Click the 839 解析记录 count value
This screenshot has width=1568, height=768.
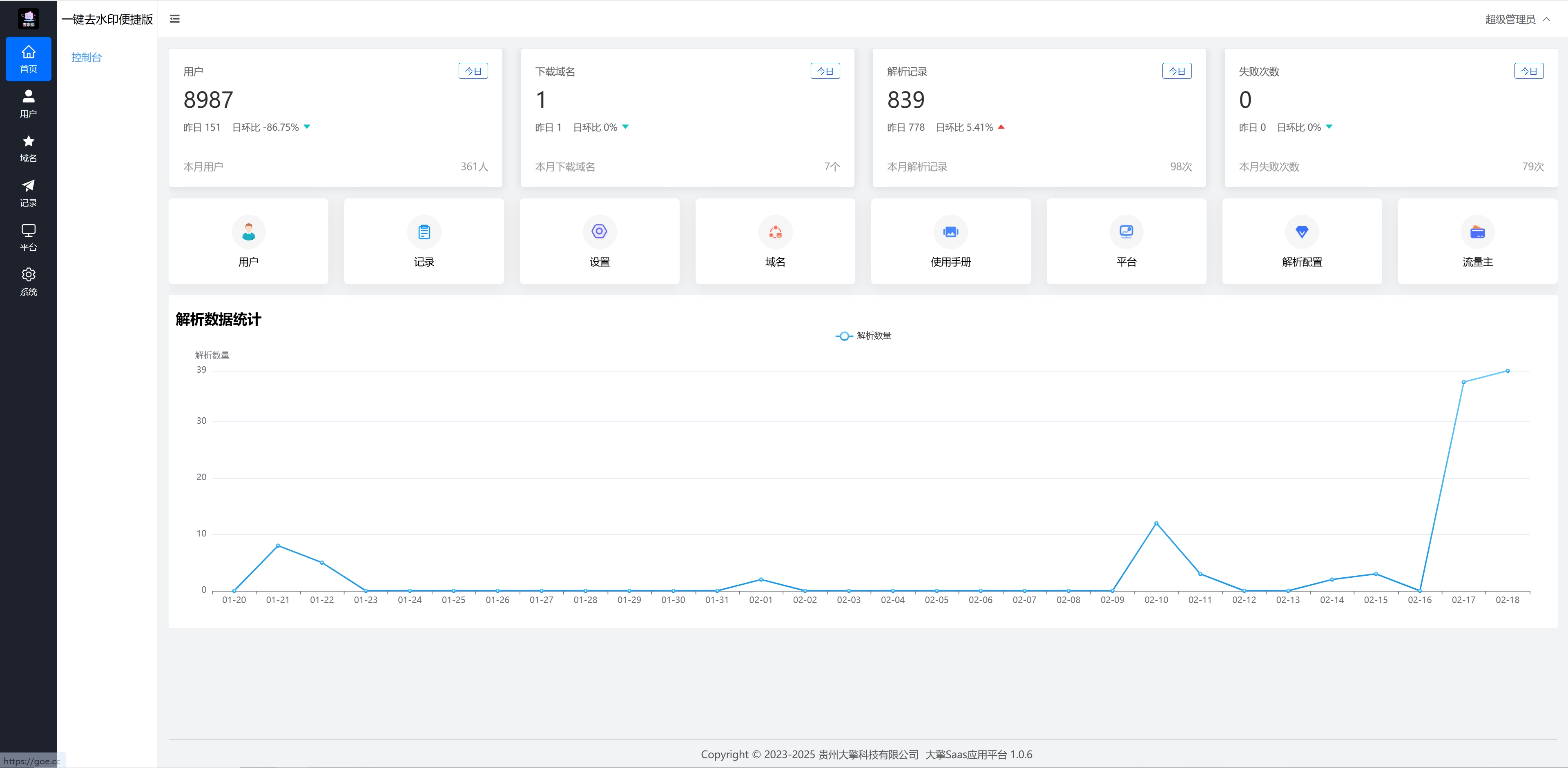point(906,100)
